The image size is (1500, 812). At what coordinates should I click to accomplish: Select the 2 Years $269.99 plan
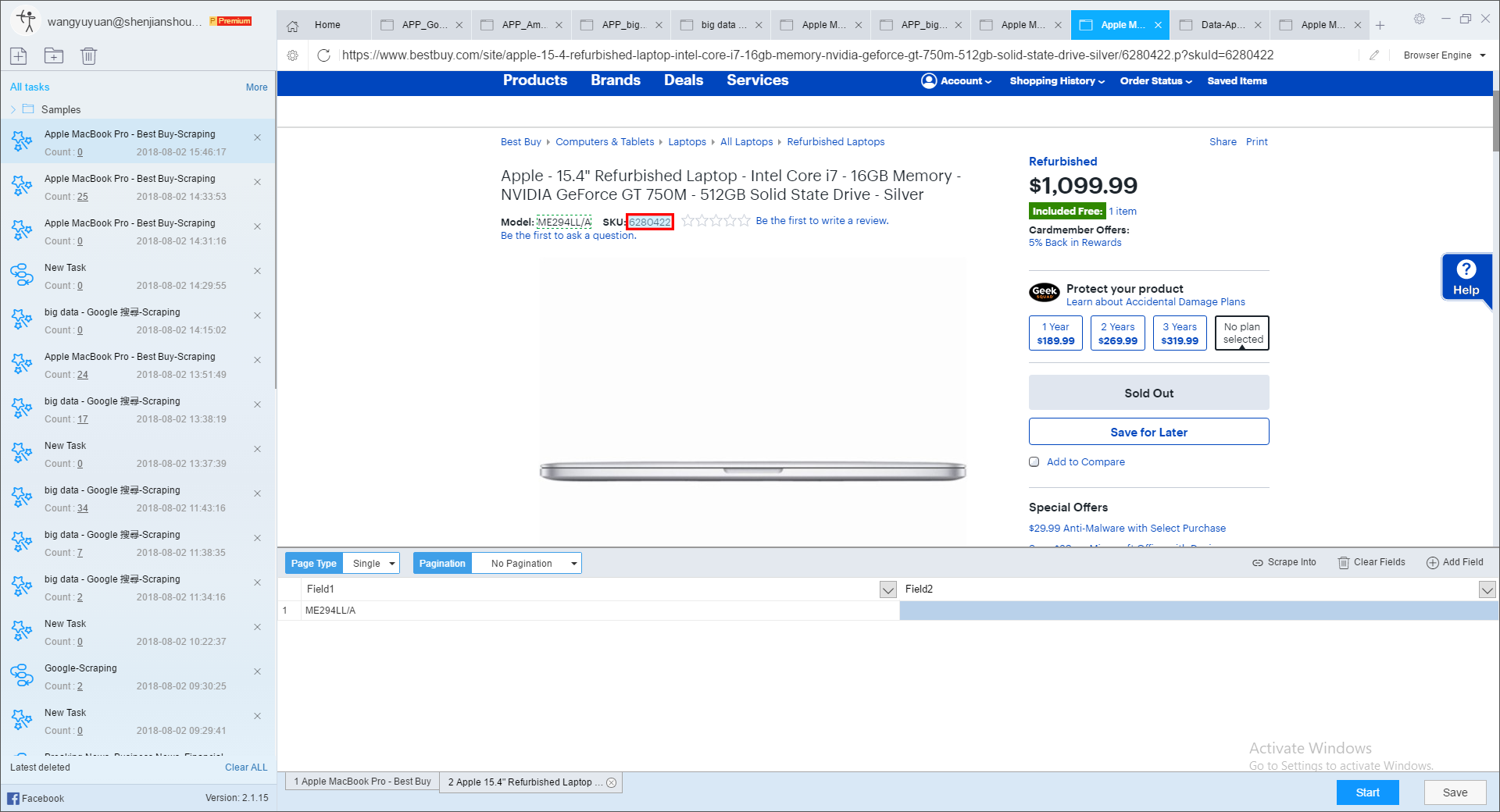pyautogui.click(x=1118, y=333)
